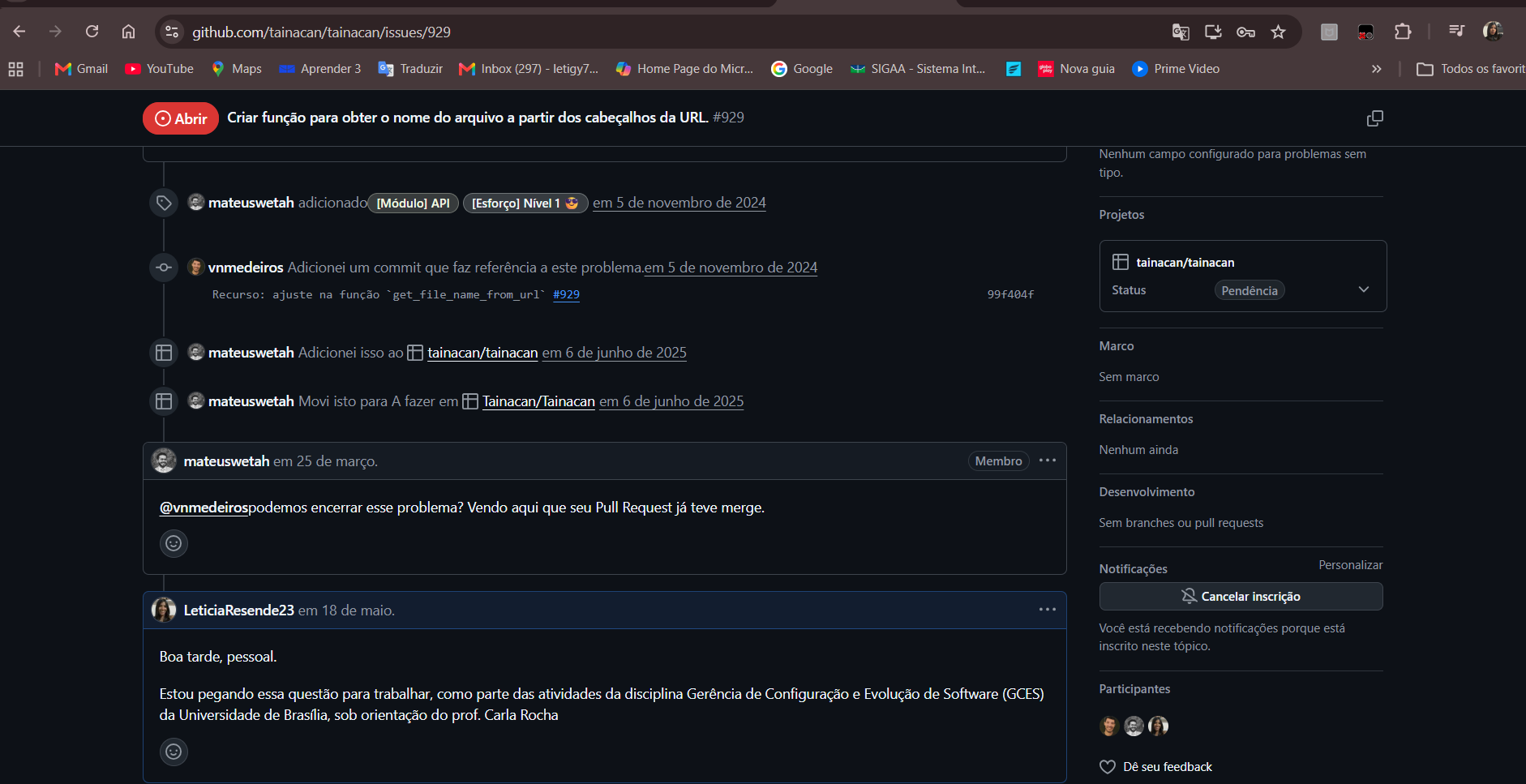Add reaction to mateuswetah's comment

[174, 543]
